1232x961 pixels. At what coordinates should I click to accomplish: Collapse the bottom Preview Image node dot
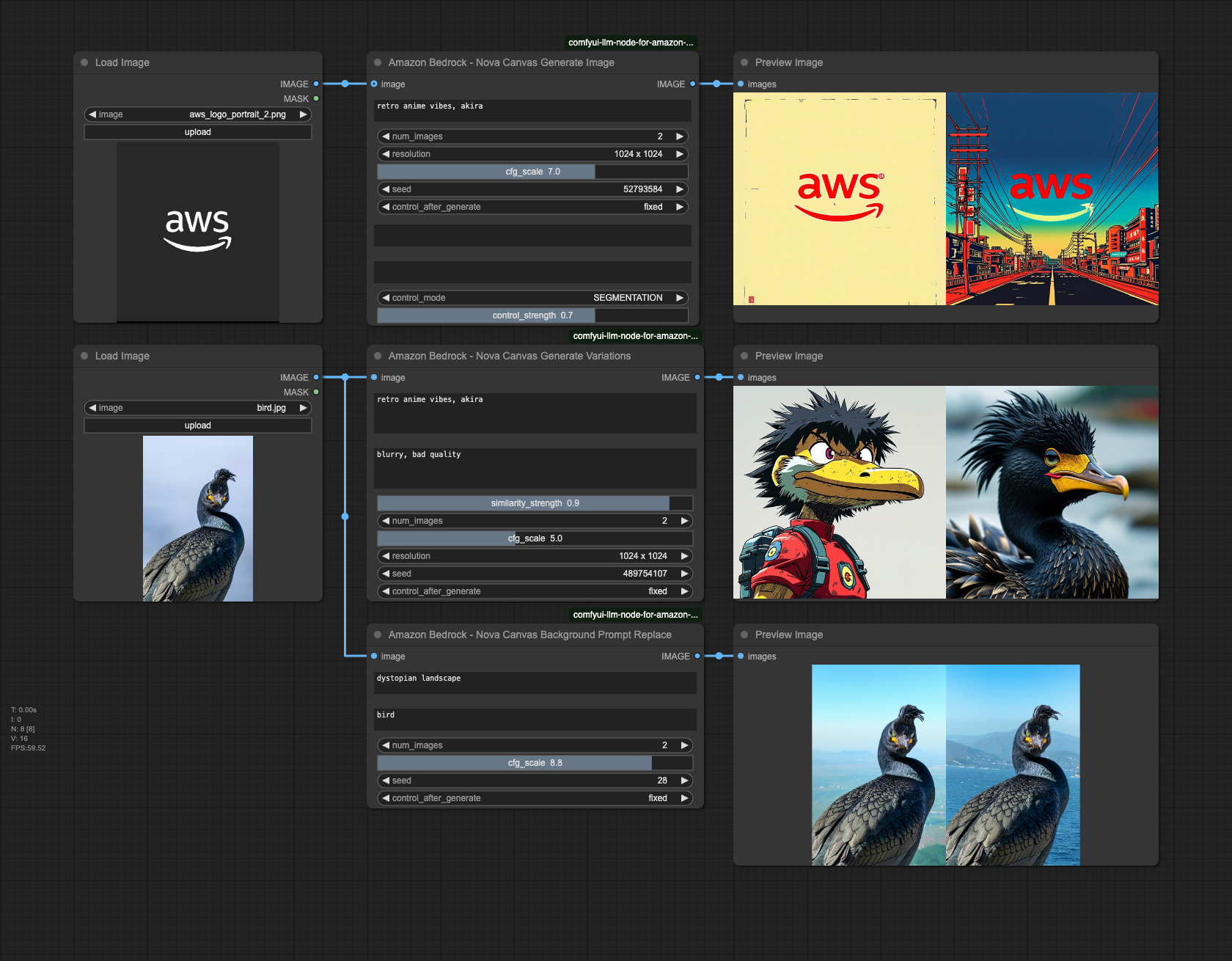point(744,635)
